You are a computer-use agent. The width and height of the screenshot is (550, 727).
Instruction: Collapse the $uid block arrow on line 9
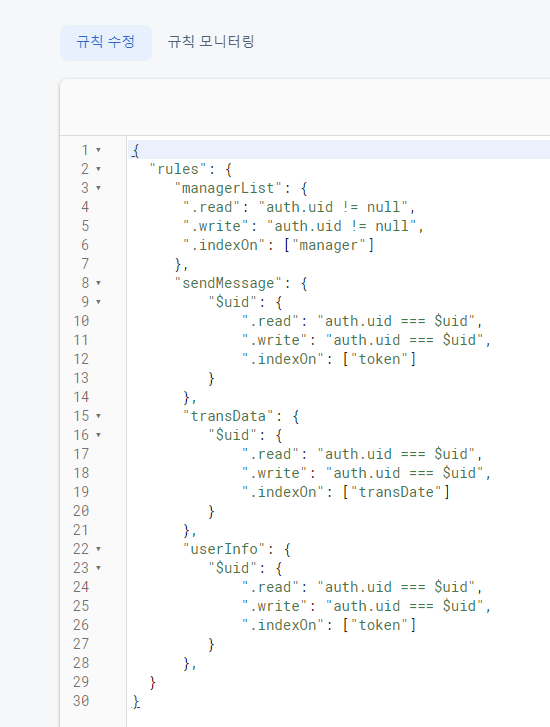[98, 302]
